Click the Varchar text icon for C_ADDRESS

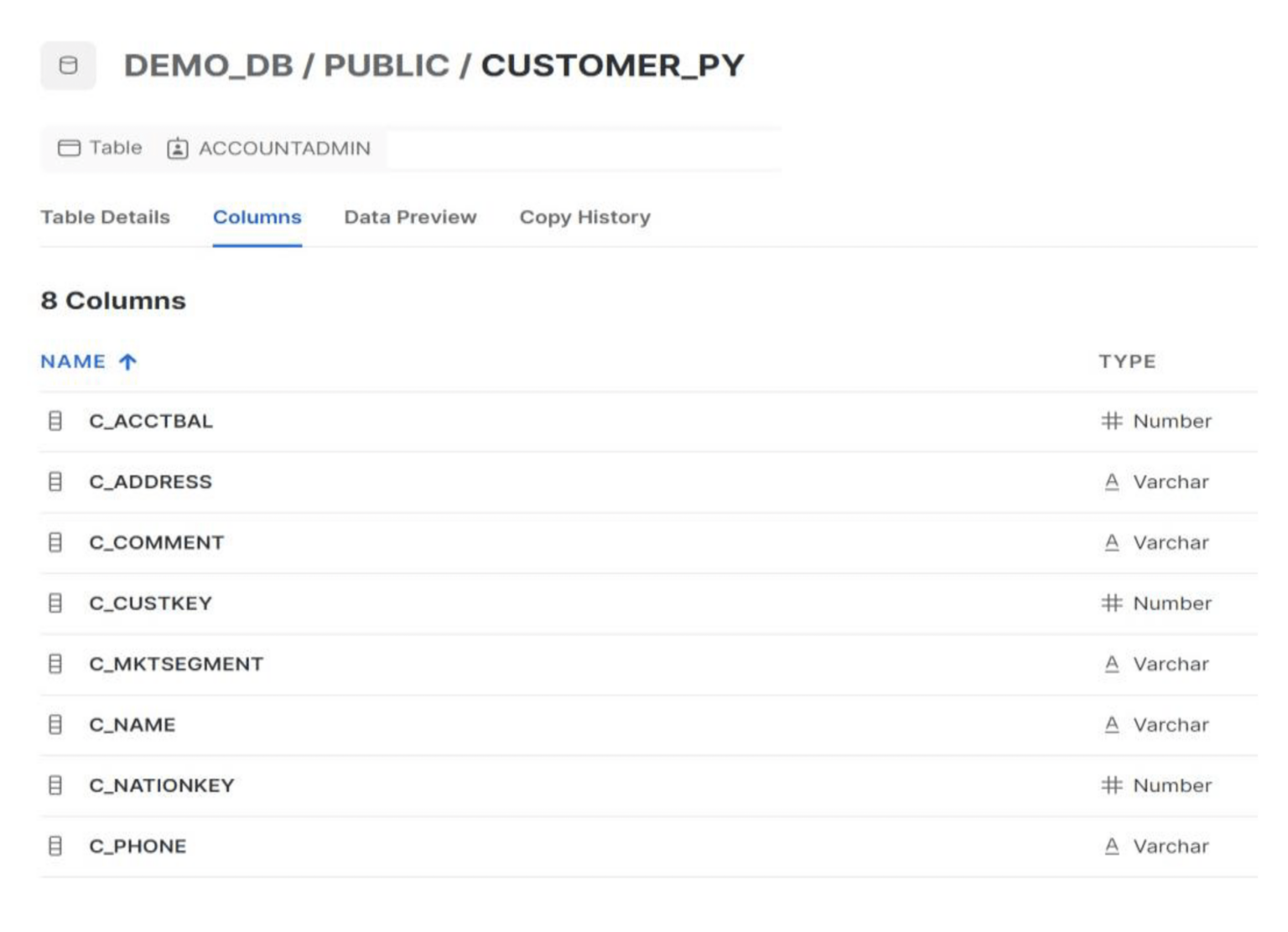(x=1111, y=482)
